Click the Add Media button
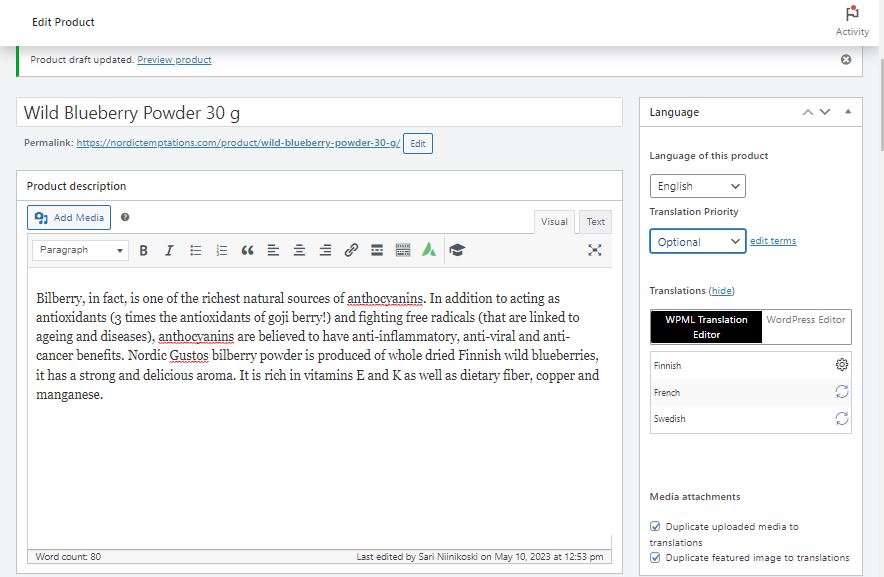The height and width of the screenshot is (577, 884). click(x=69, y=218)
